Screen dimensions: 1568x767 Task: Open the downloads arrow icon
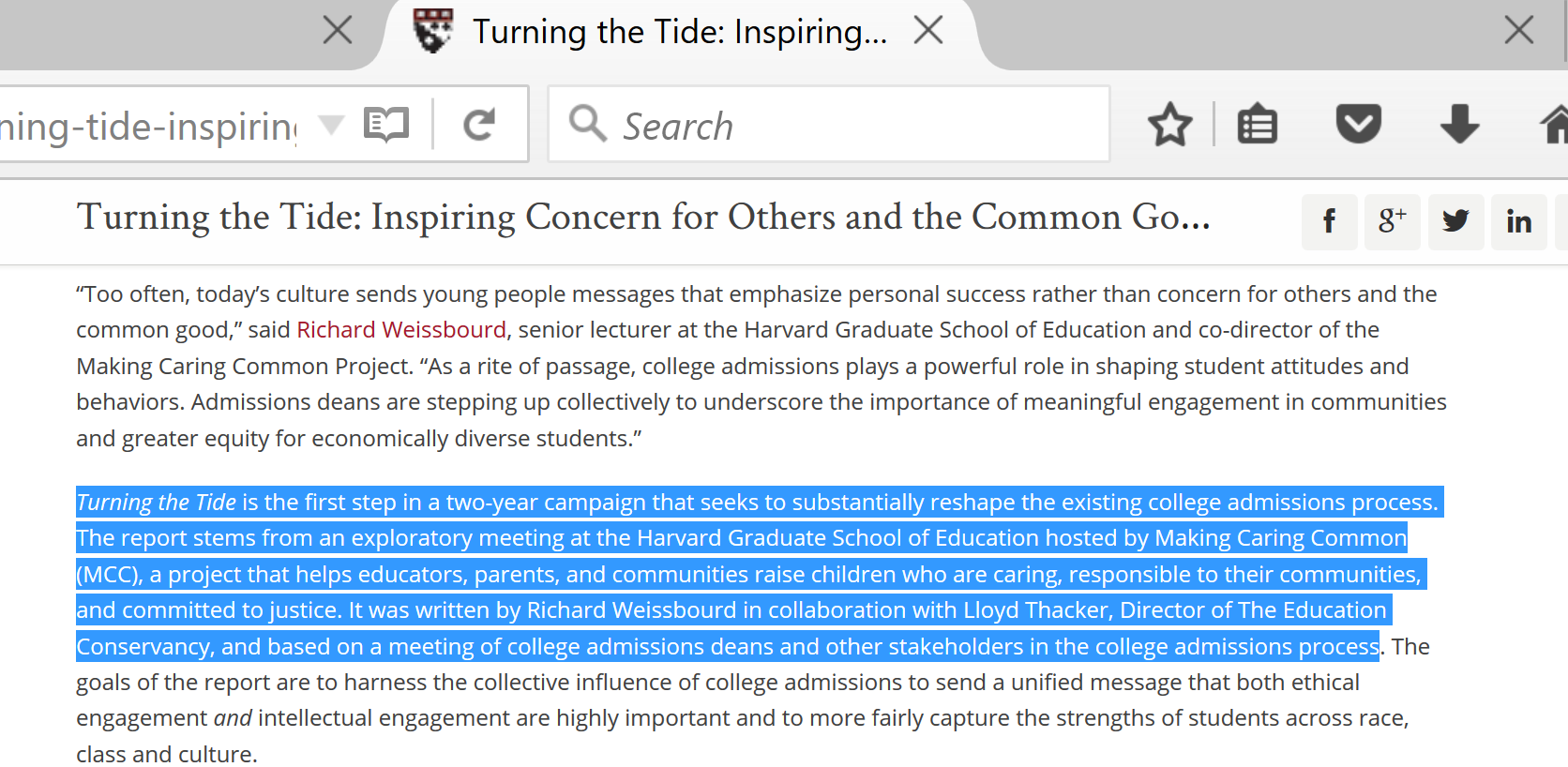[x=1459, y=124]
